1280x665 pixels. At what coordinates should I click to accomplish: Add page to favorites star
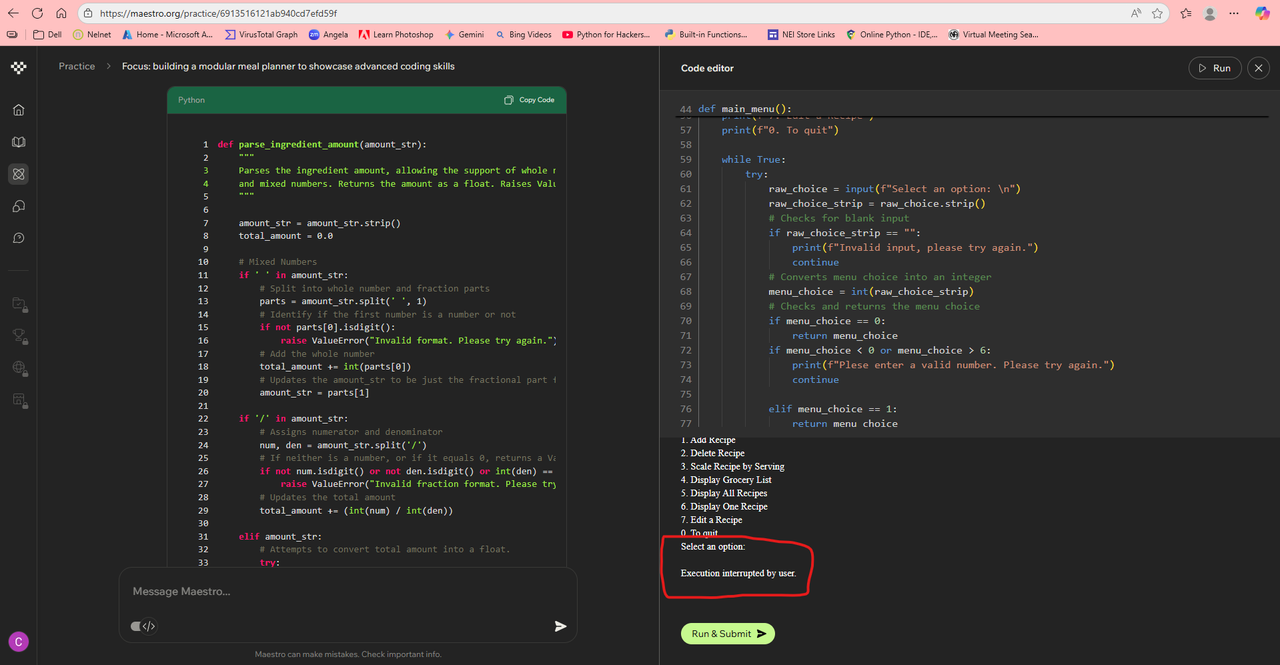tap(1157, 14)
